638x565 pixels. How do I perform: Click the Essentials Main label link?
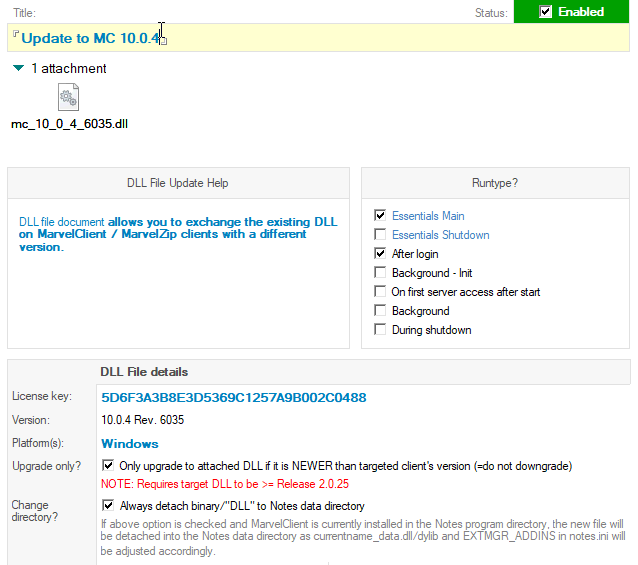point(428,216)
